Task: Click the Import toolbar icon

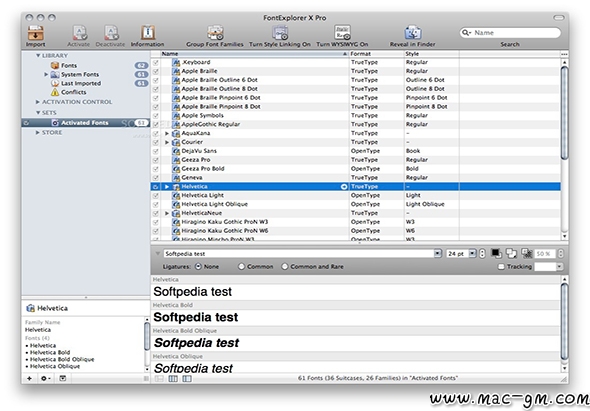Action: point(36,33)
